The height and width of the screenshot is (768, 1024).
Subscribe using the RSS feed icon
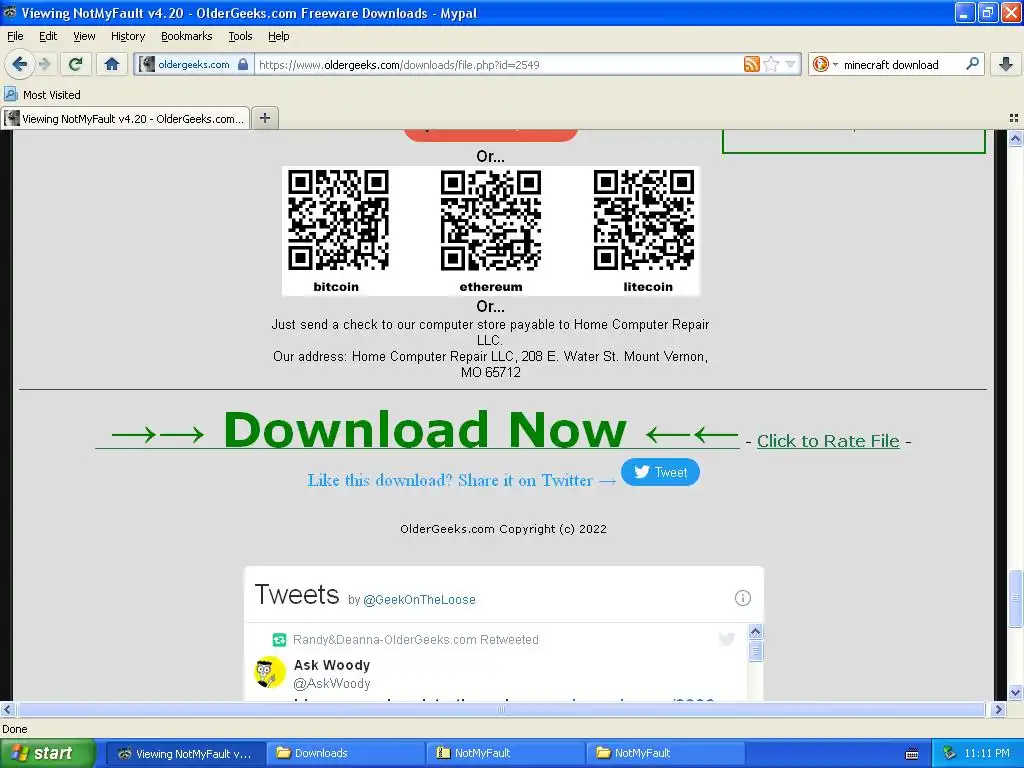[752, 64]
